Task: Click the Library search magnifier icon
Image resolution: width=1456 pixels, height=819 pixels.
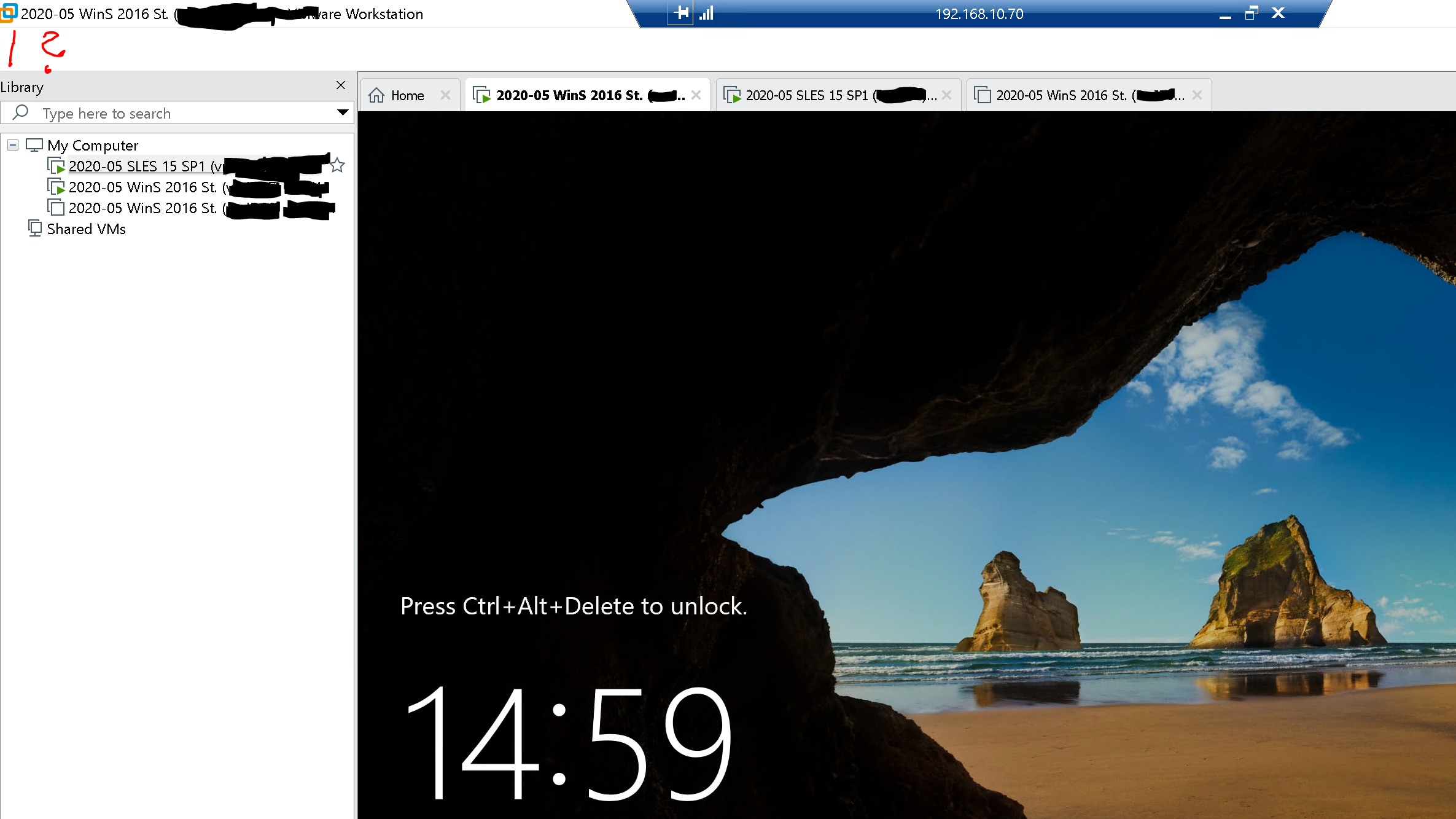Action: pyautogui.click(x=20, y=112)
